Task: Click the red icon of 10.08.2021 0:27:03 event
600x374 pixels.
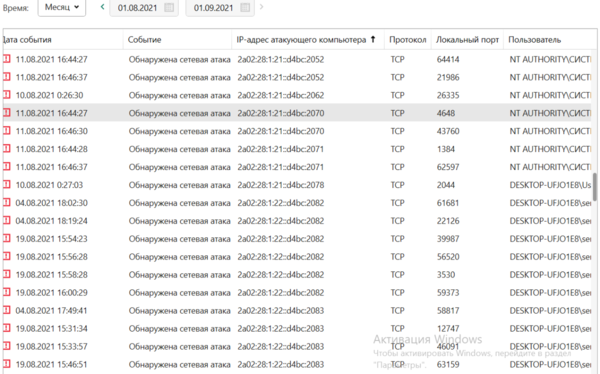Action: 7,185
